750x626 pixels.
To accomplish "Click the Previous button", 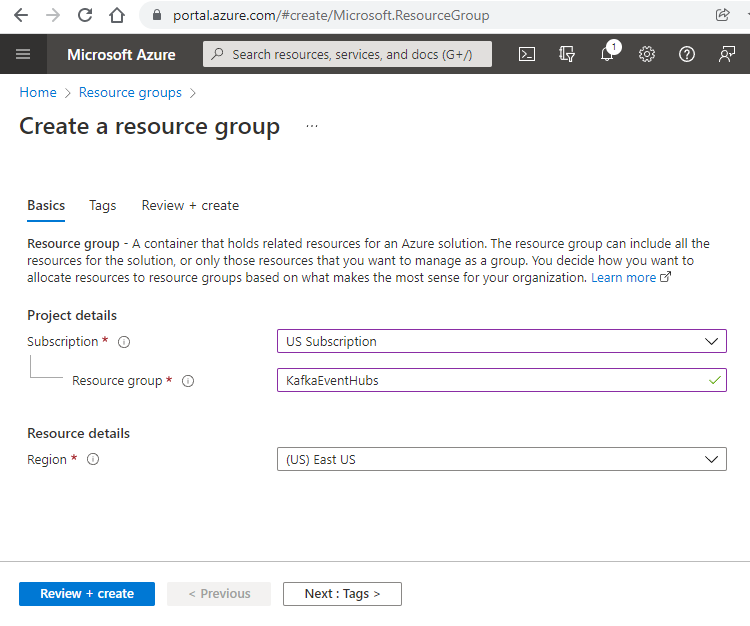I will pos(219,594).
